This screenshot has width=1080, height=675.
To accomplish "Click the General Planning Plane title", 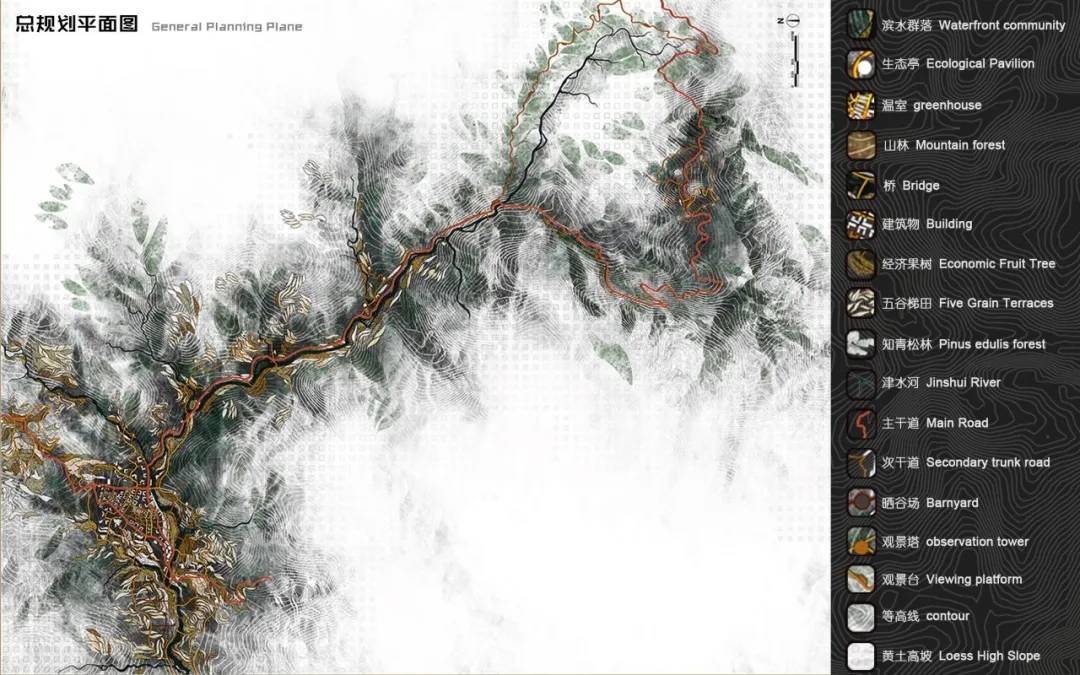I will (x=226, y=27).
